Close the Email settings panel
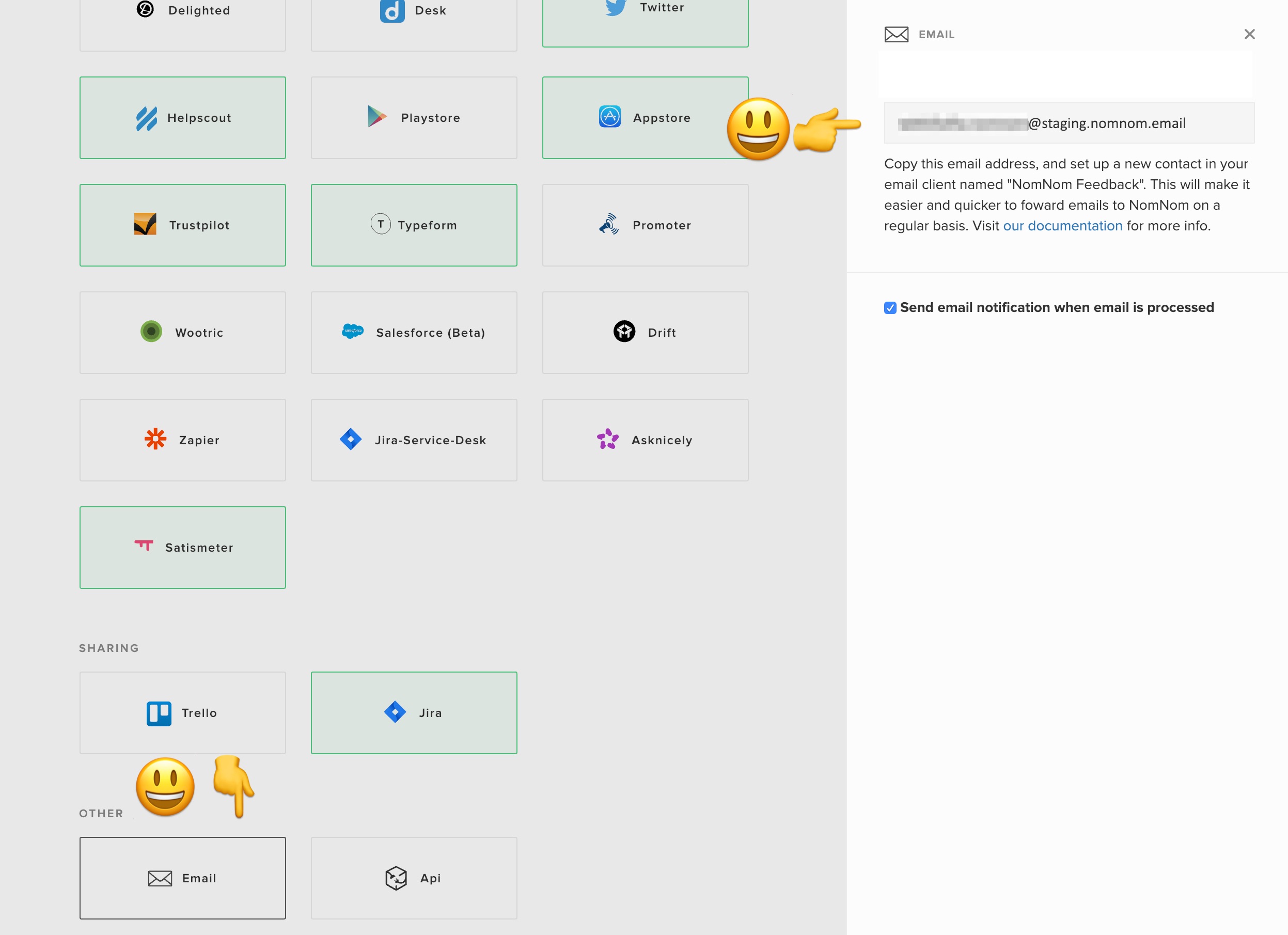 1249,34
